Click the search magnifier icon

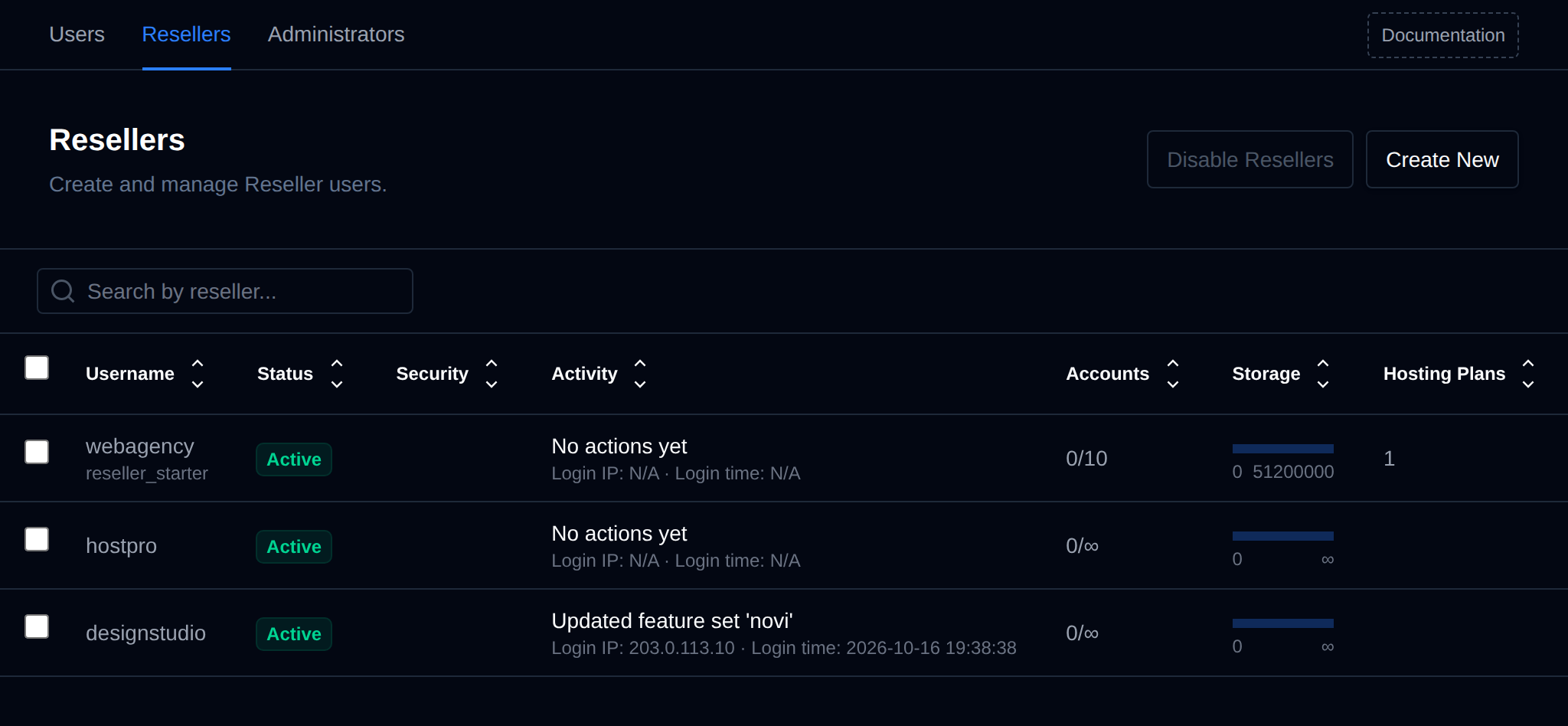click(63, 291)
